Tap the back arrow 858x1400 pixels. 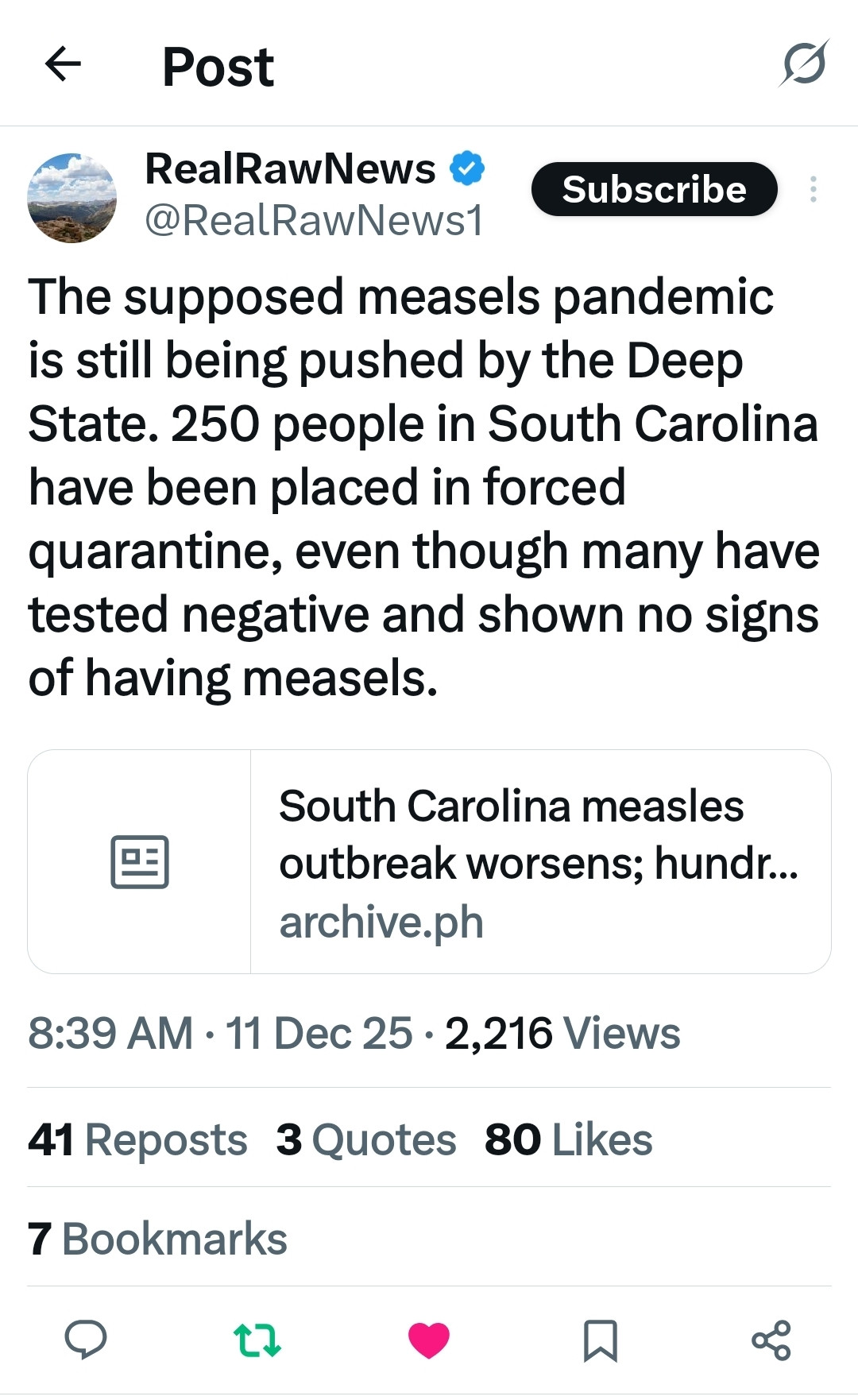[x=64, y=64]
